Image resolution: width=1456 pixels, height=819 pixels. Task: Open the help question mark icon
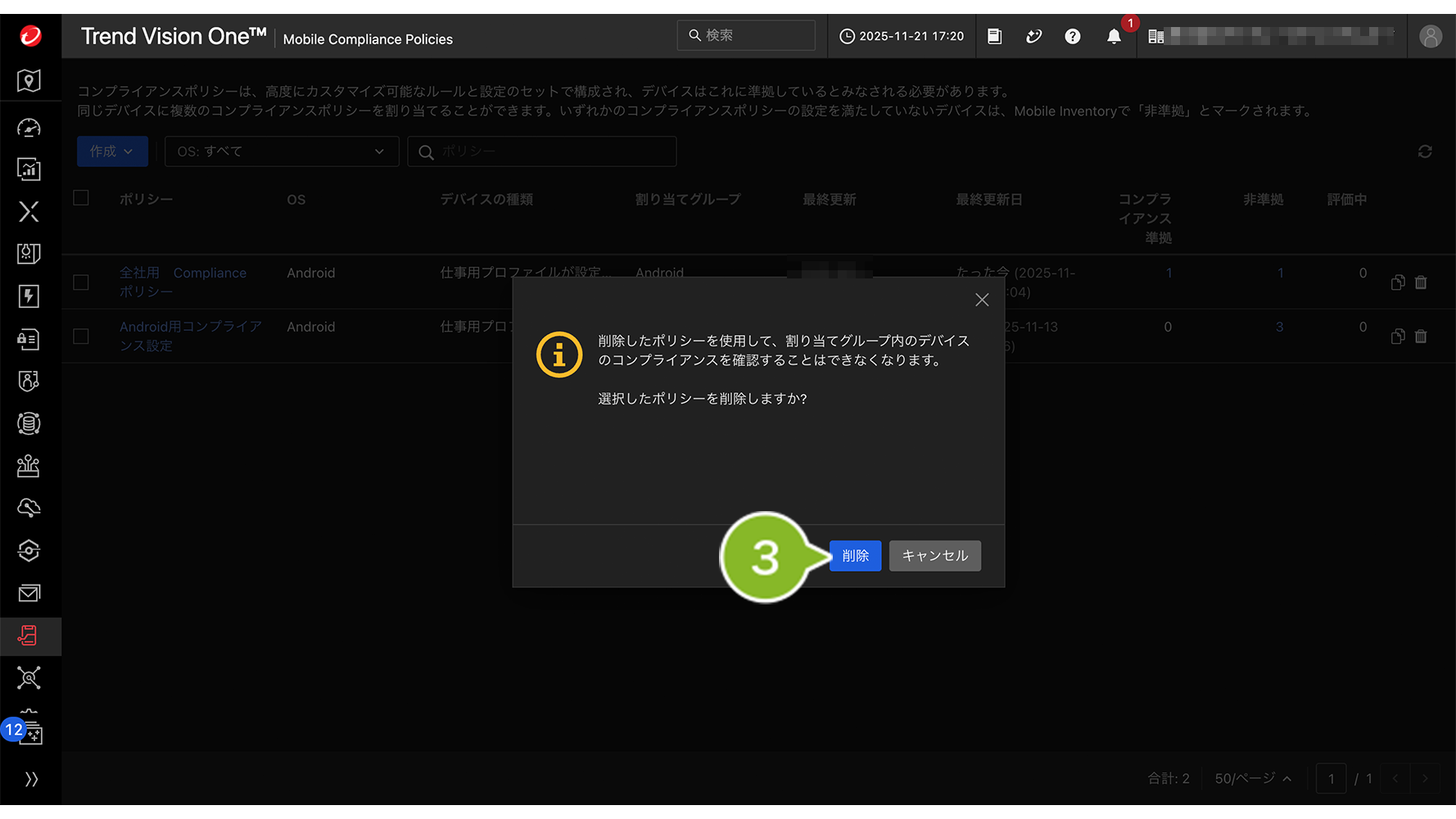tap(1072, 36)
